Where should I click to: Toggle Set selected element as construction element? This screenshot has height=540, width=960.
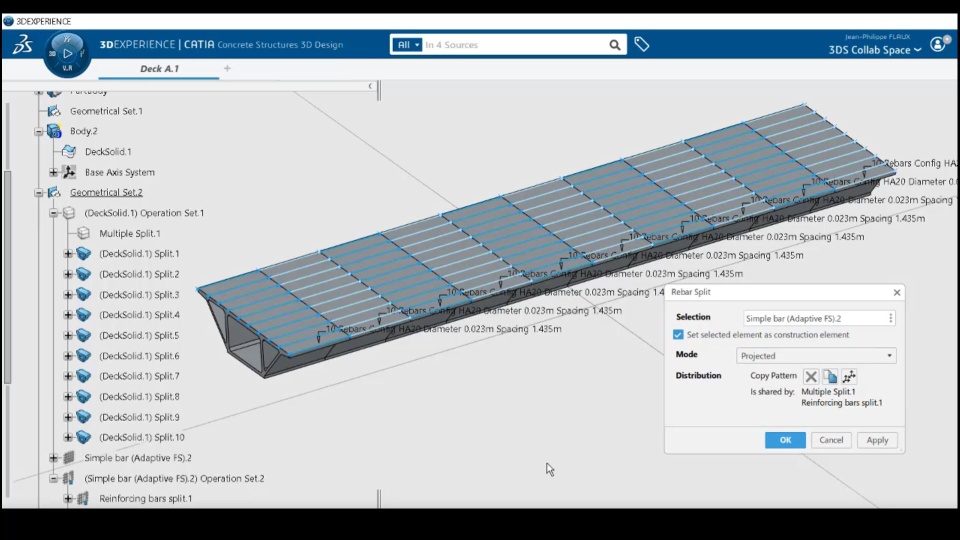tap(678, 335)
